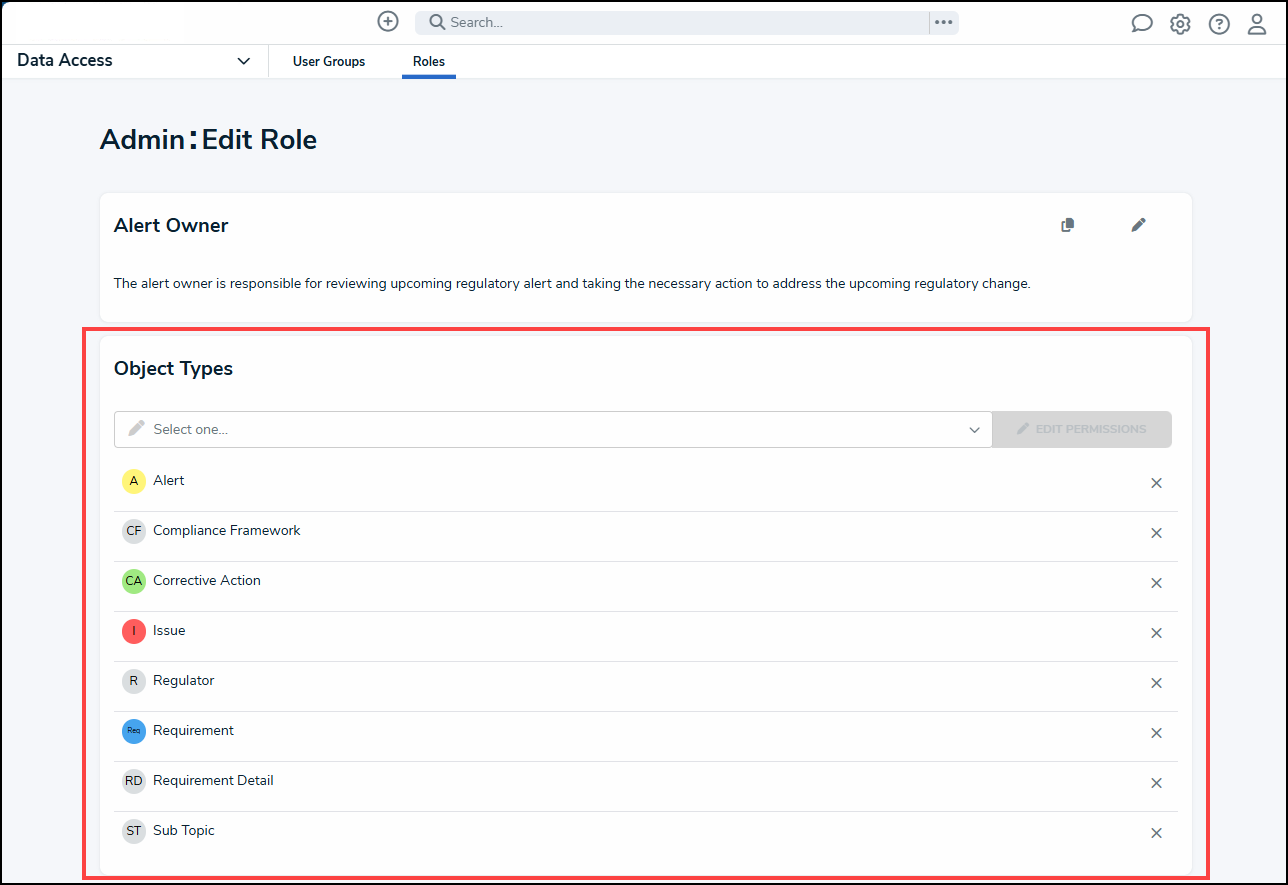Remove the Alert object type
The height and width of the screenshot is (885, 1288).
1156,483
